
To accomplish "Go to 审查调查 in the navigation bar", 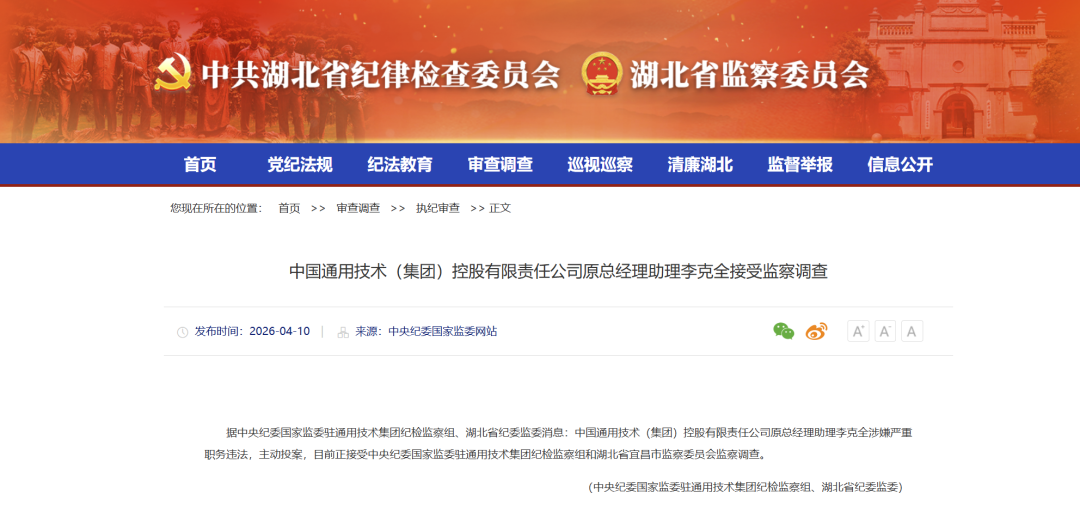I will pos(500,165).
